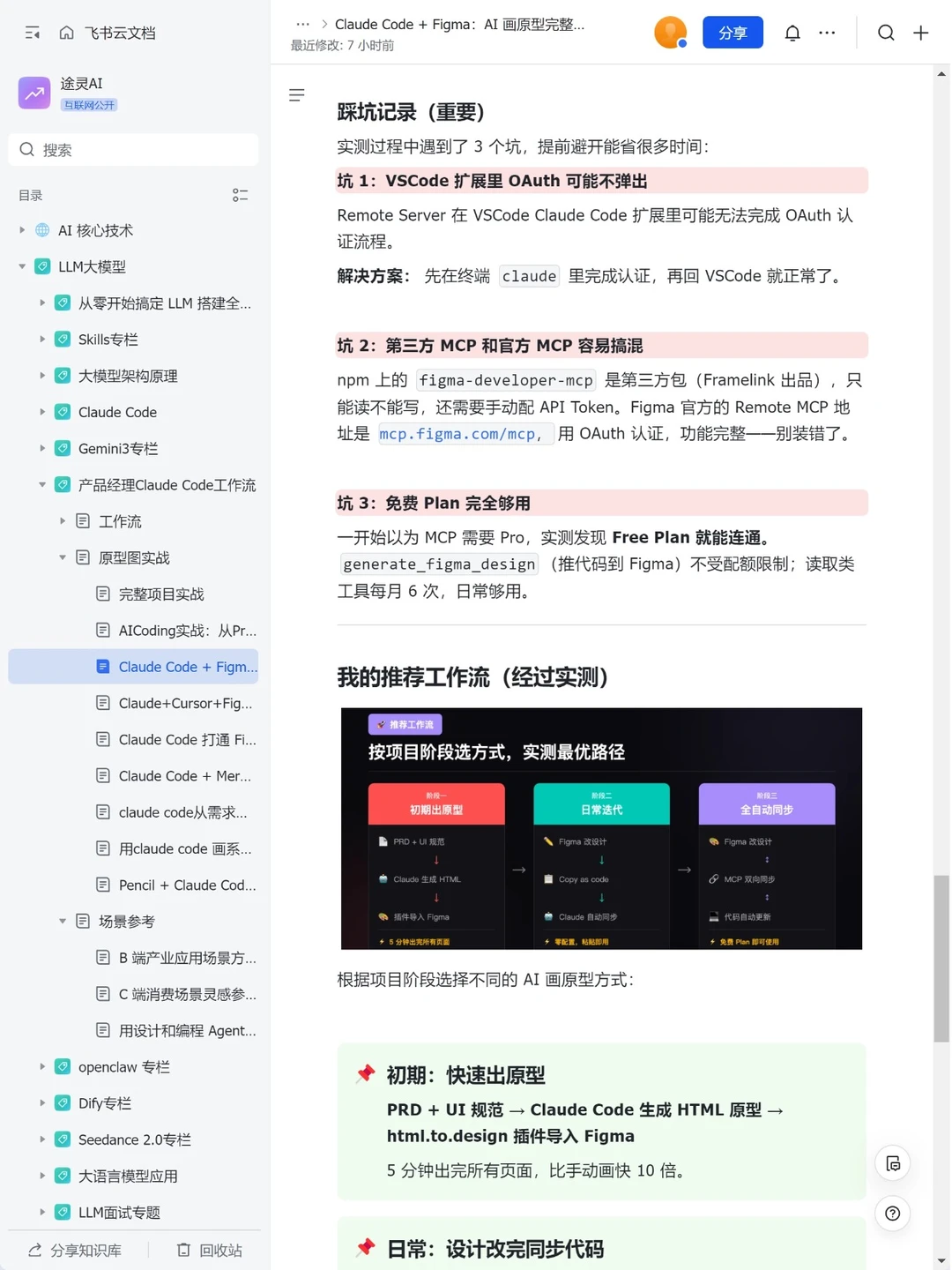Expand 从零开始搞定 LLM 搭建 node
This screenshot has width=952, height=1270.
(x=41, y=303)
